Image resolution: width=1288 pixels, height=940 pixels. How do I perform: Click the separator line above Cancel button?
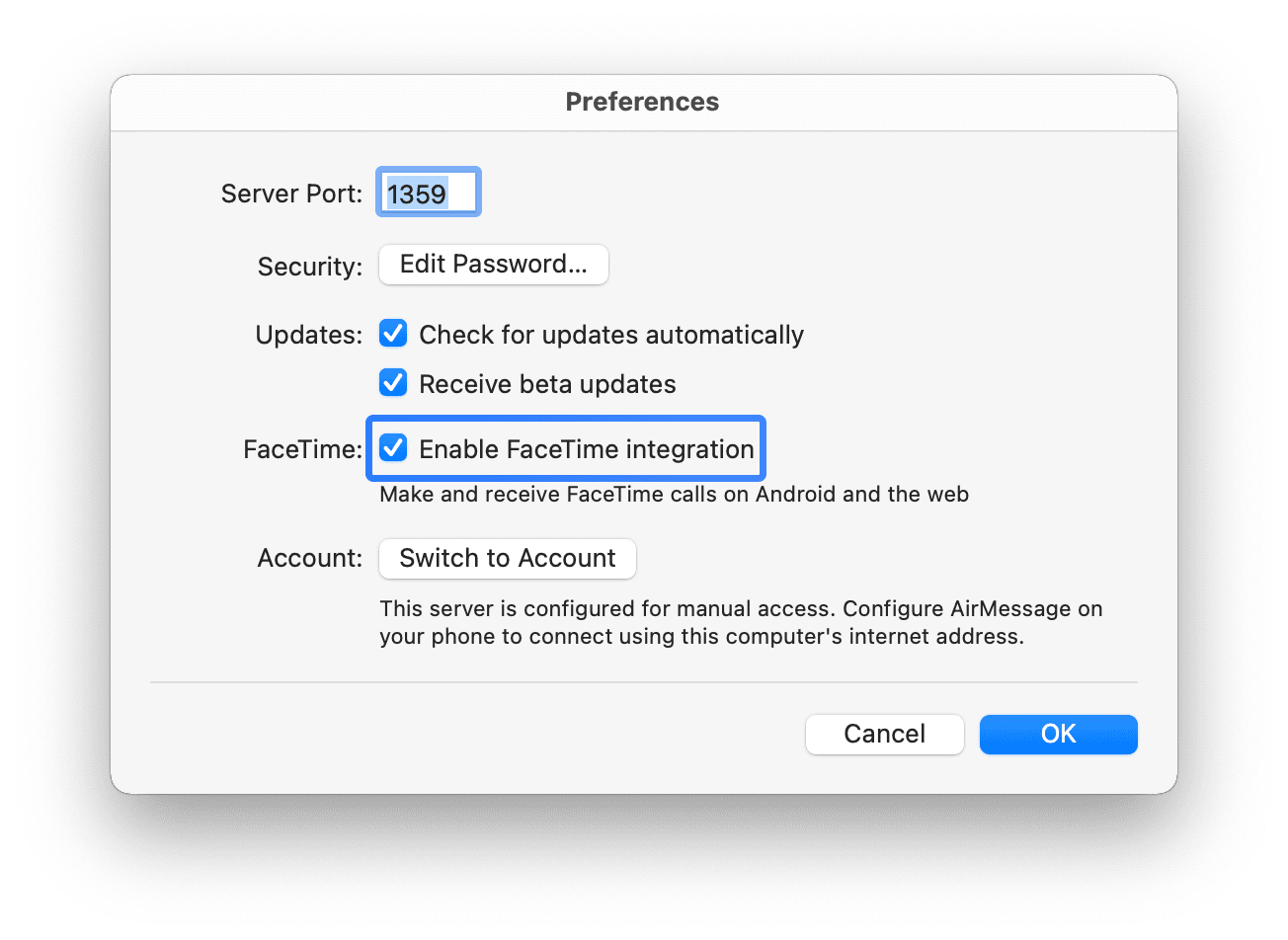click(x=643, y=682)
